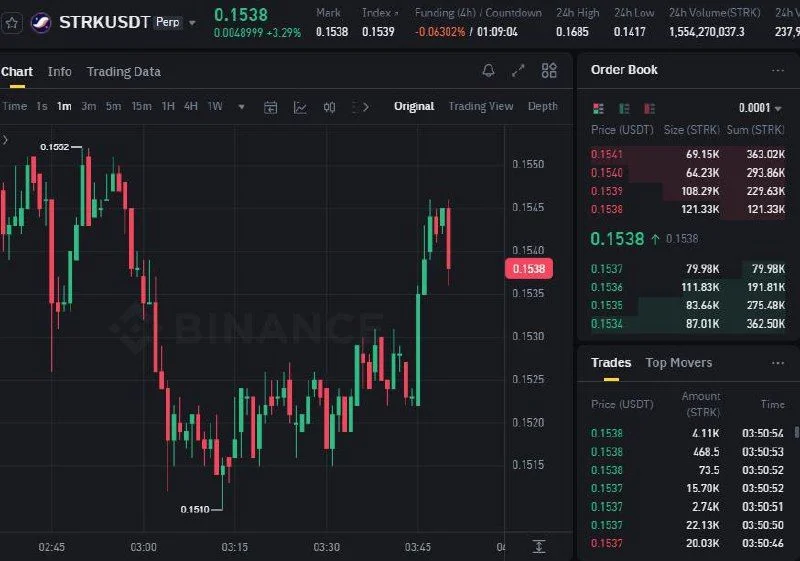This screenshot has height=561, width=800.
Task: Open the candlestick chart style icon
Action: point(329,107)
